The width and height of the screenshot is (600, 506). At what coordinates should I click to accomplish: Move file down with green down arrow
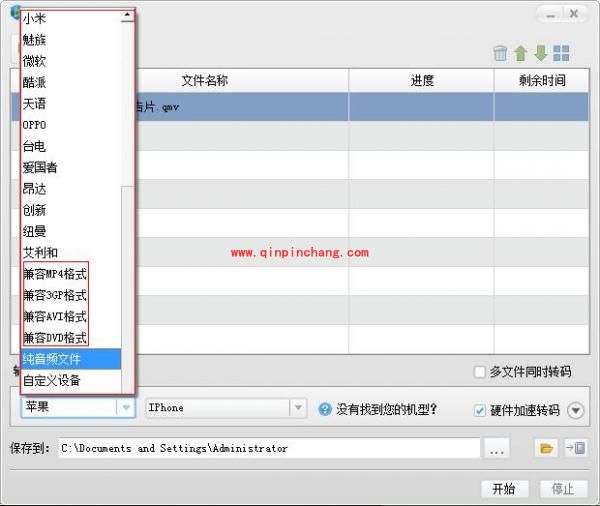point(541,53)
